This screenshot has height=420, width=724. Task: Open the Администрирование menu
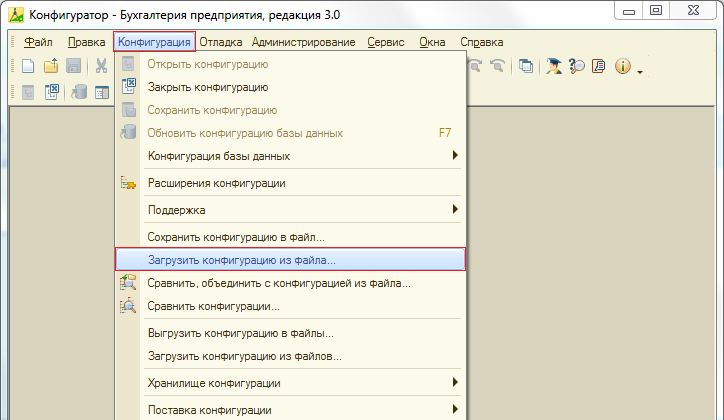303,42
